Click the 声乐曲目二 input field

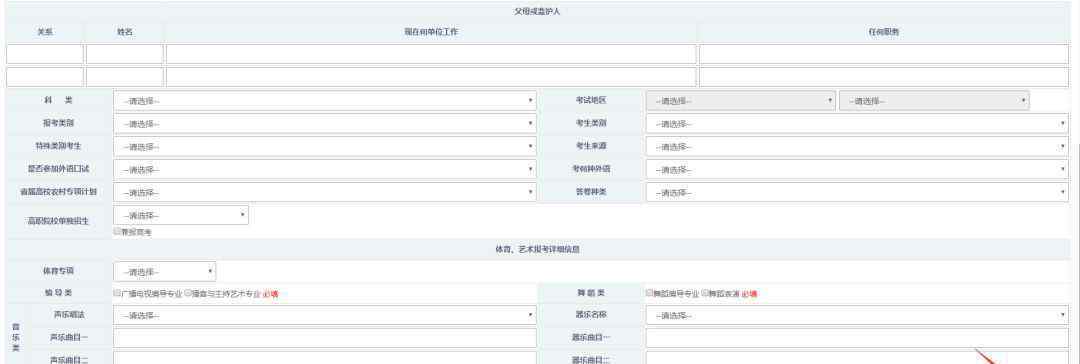point(324,358)
